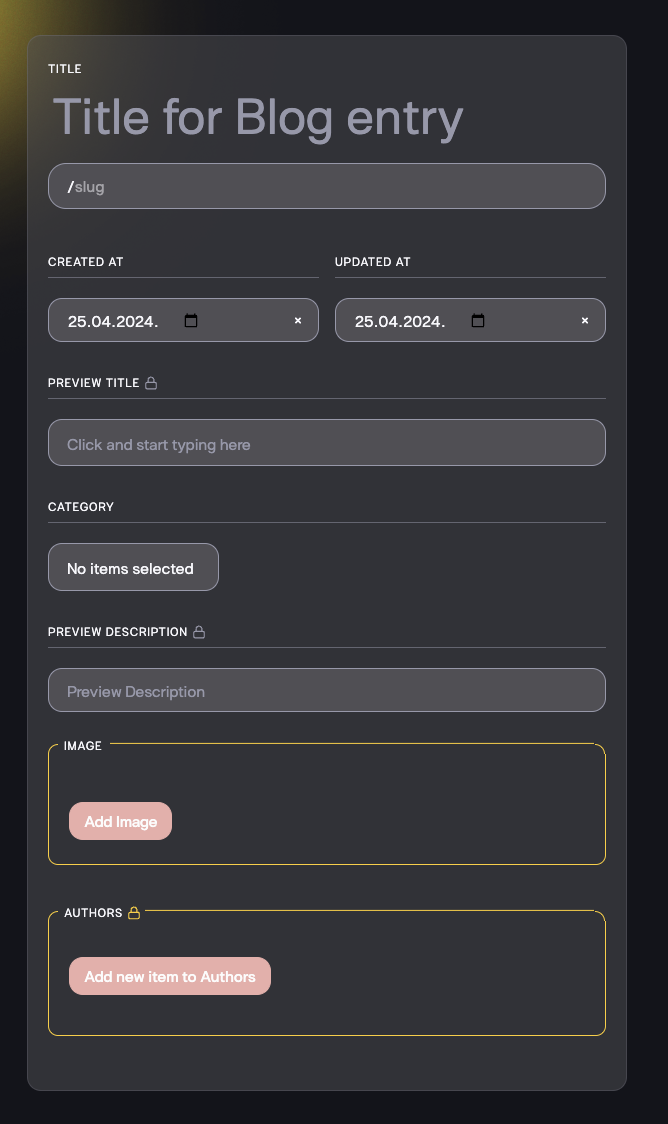Click the Category section label
Screen dimensions: 668x1124
click(81, 507)
